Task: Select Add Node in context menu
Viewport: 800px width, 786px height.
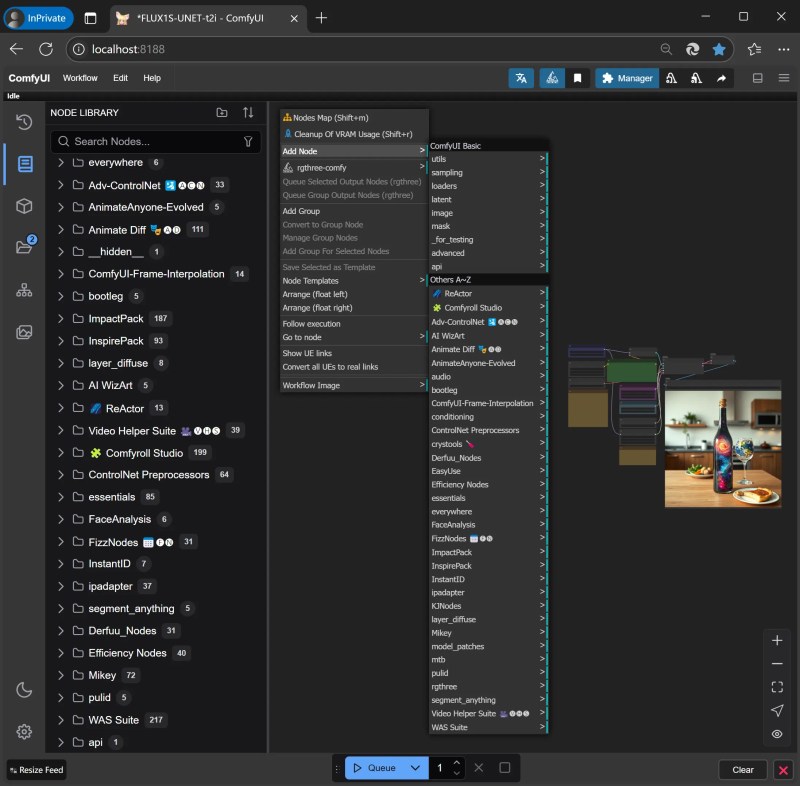Action: pyautogui.click(x=354, y=151)
